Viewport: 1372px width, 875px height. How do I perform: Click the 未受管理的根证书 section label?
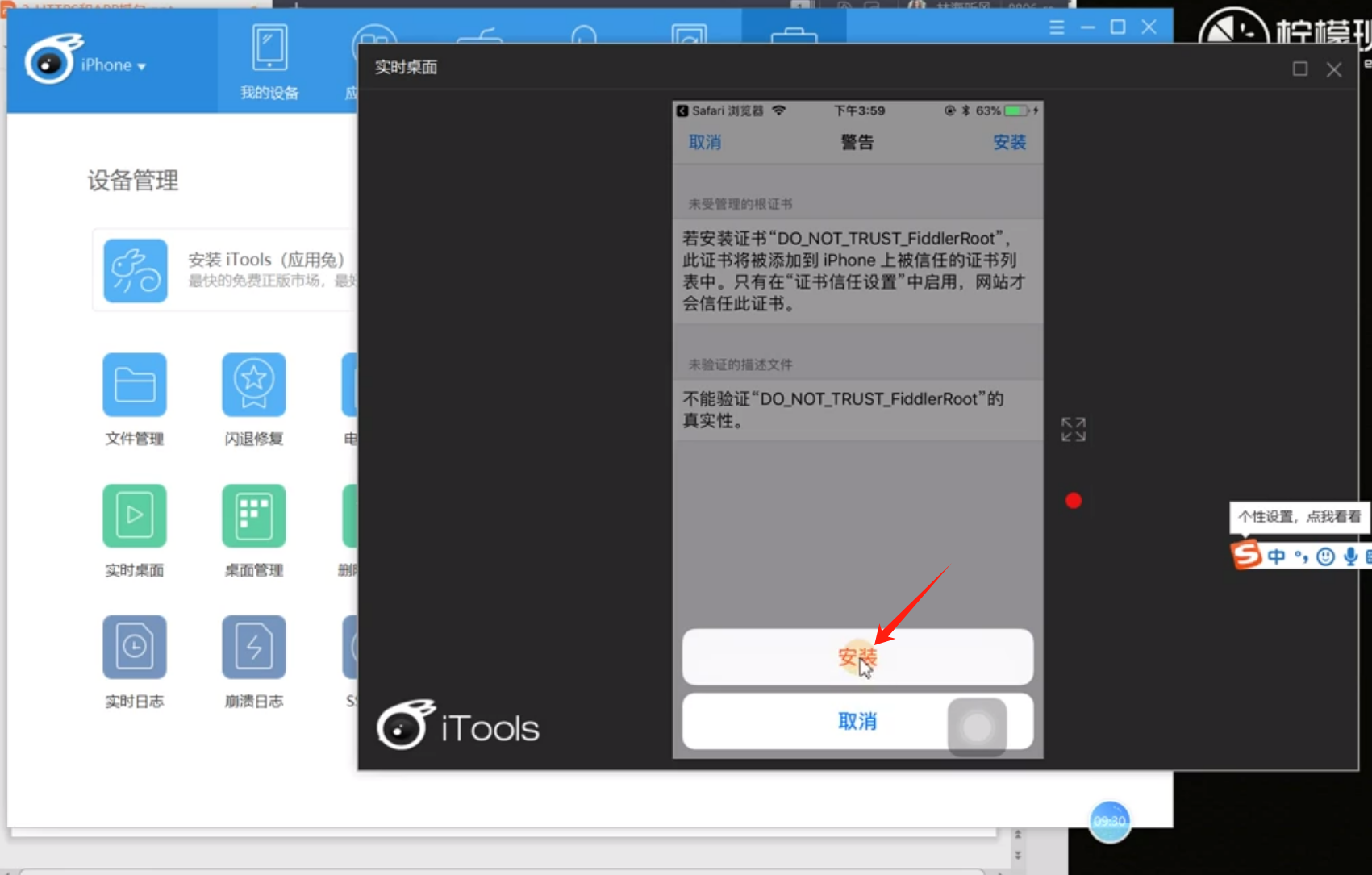click(x=740, y=204)
